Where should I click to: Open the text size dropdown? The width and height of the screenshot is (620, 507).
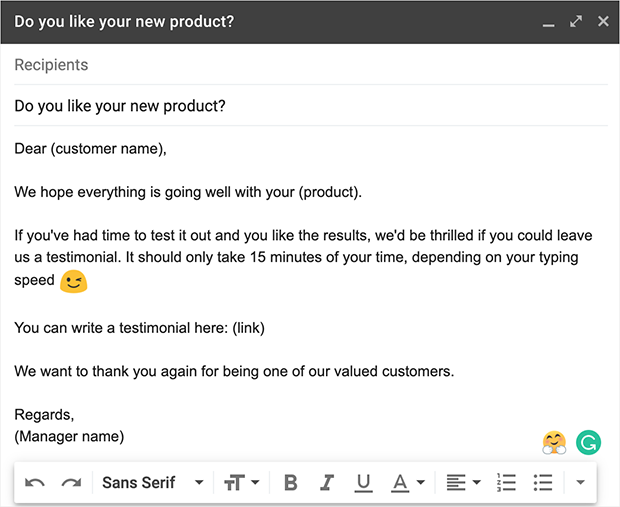click(241, 483)
